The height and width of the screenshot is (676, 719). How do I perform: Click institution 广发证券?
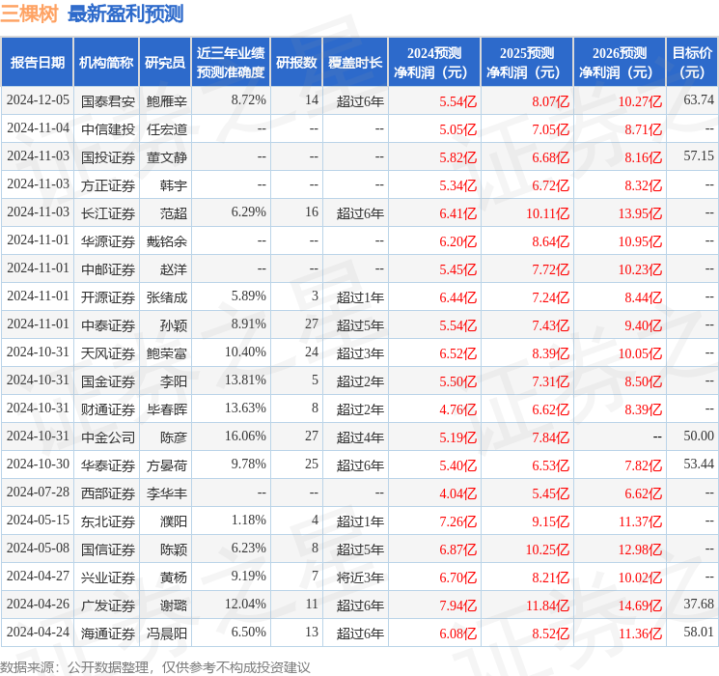[108, 605]
